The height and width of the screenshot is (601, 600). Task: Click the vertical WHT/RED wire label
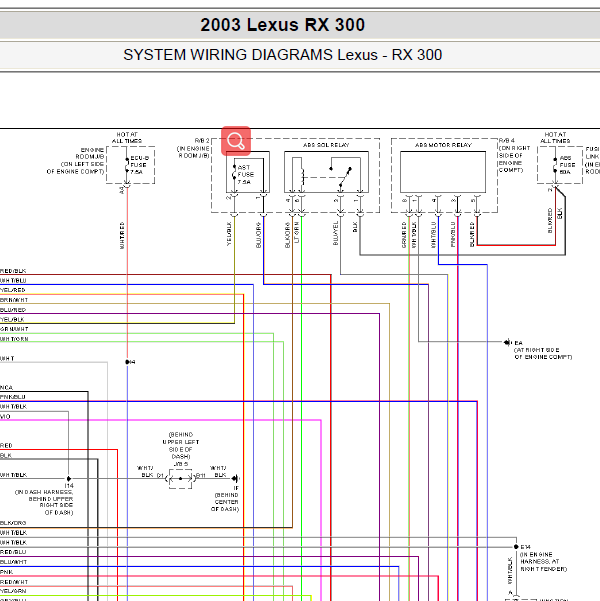[122, 235]
